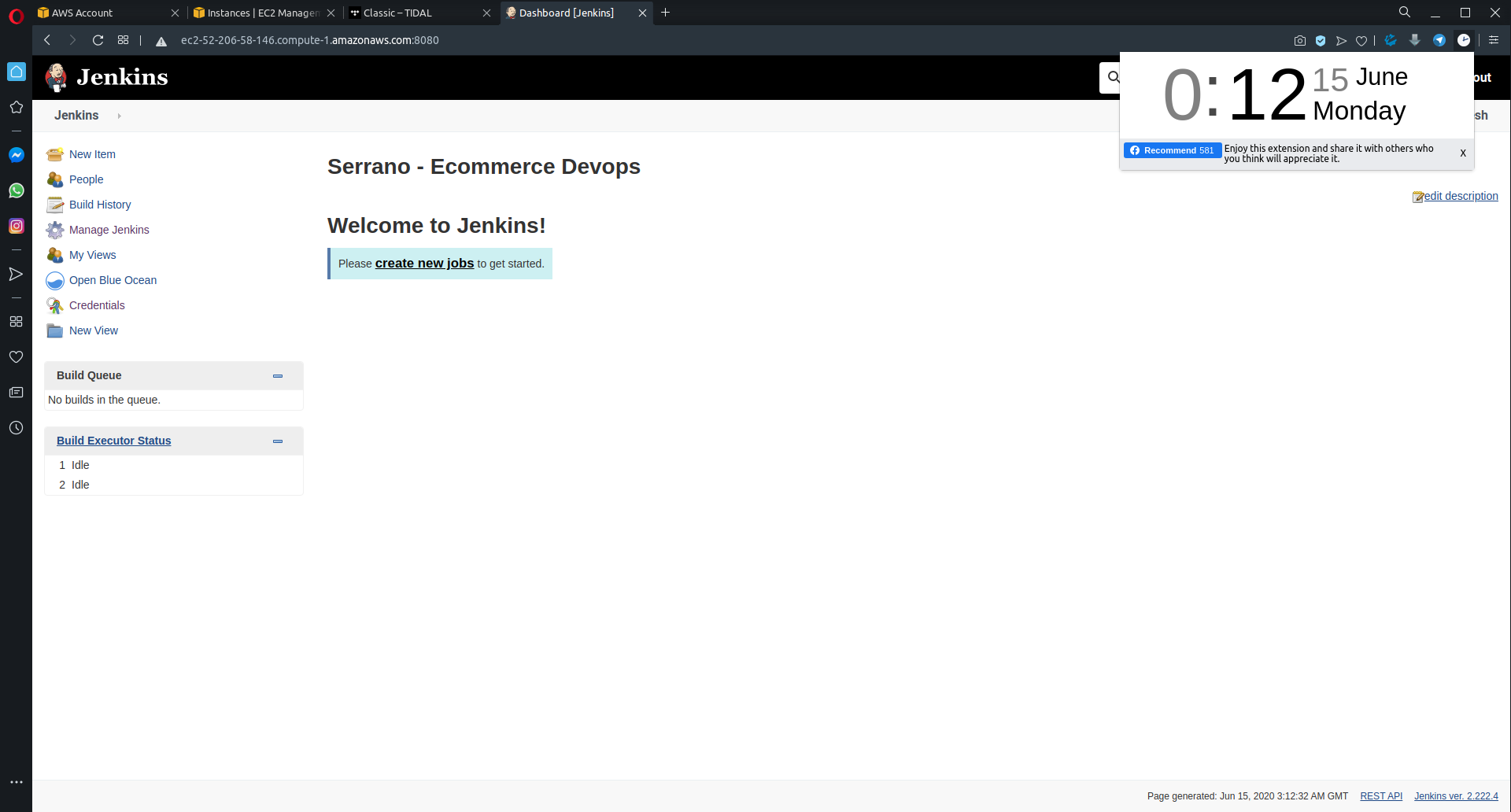Click the Open Blue Ocean icon
Screen dimensions: 1511x812
click(x=55, y=280)
